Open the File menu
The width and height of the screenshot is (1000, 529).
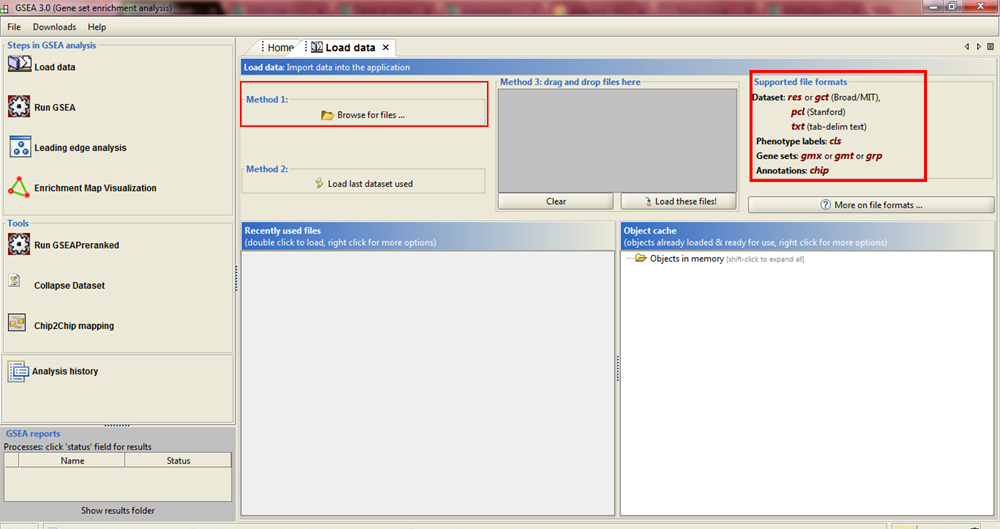[14, 27]
